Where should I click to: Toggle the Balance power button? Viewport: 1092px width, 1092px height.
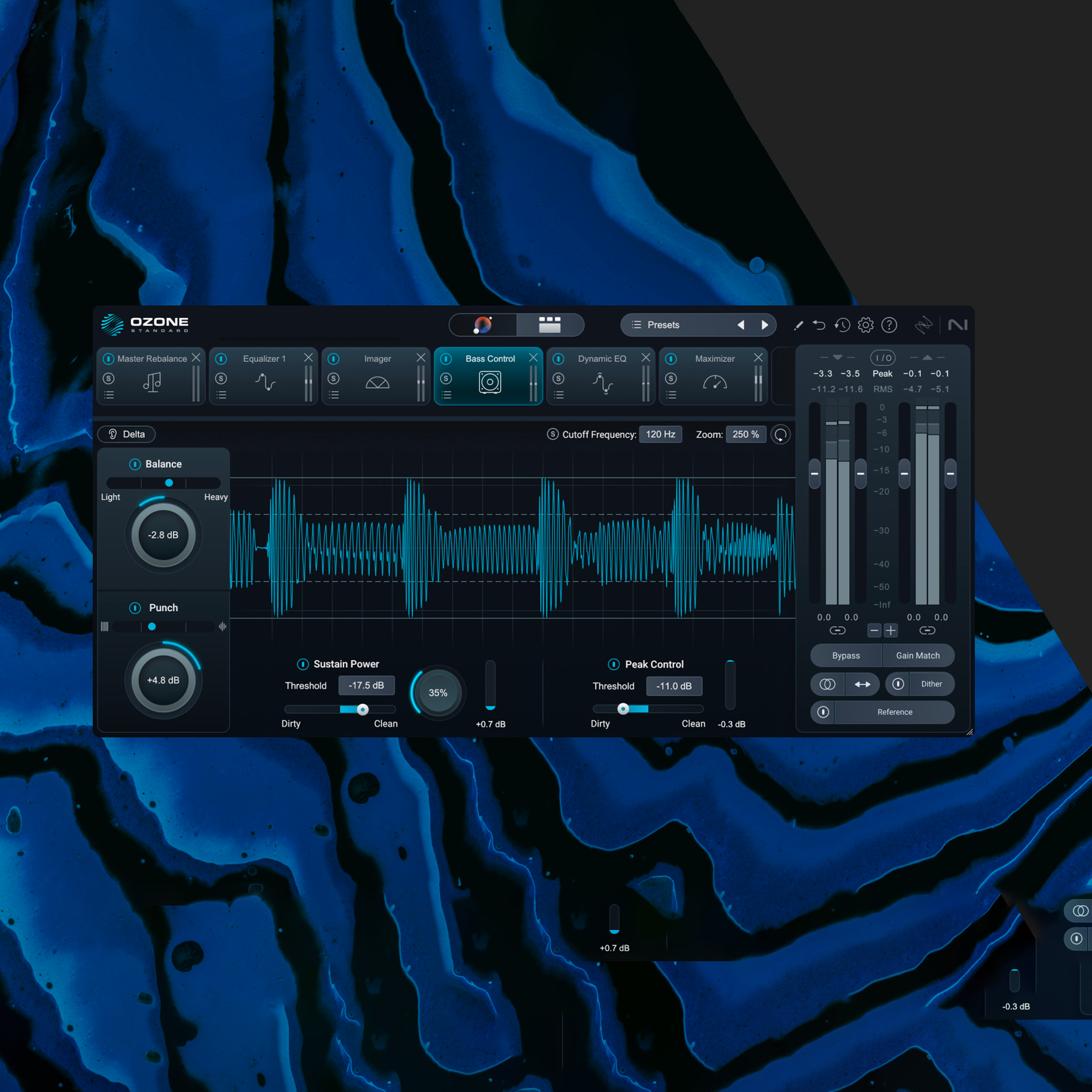[x=134, y=464]
